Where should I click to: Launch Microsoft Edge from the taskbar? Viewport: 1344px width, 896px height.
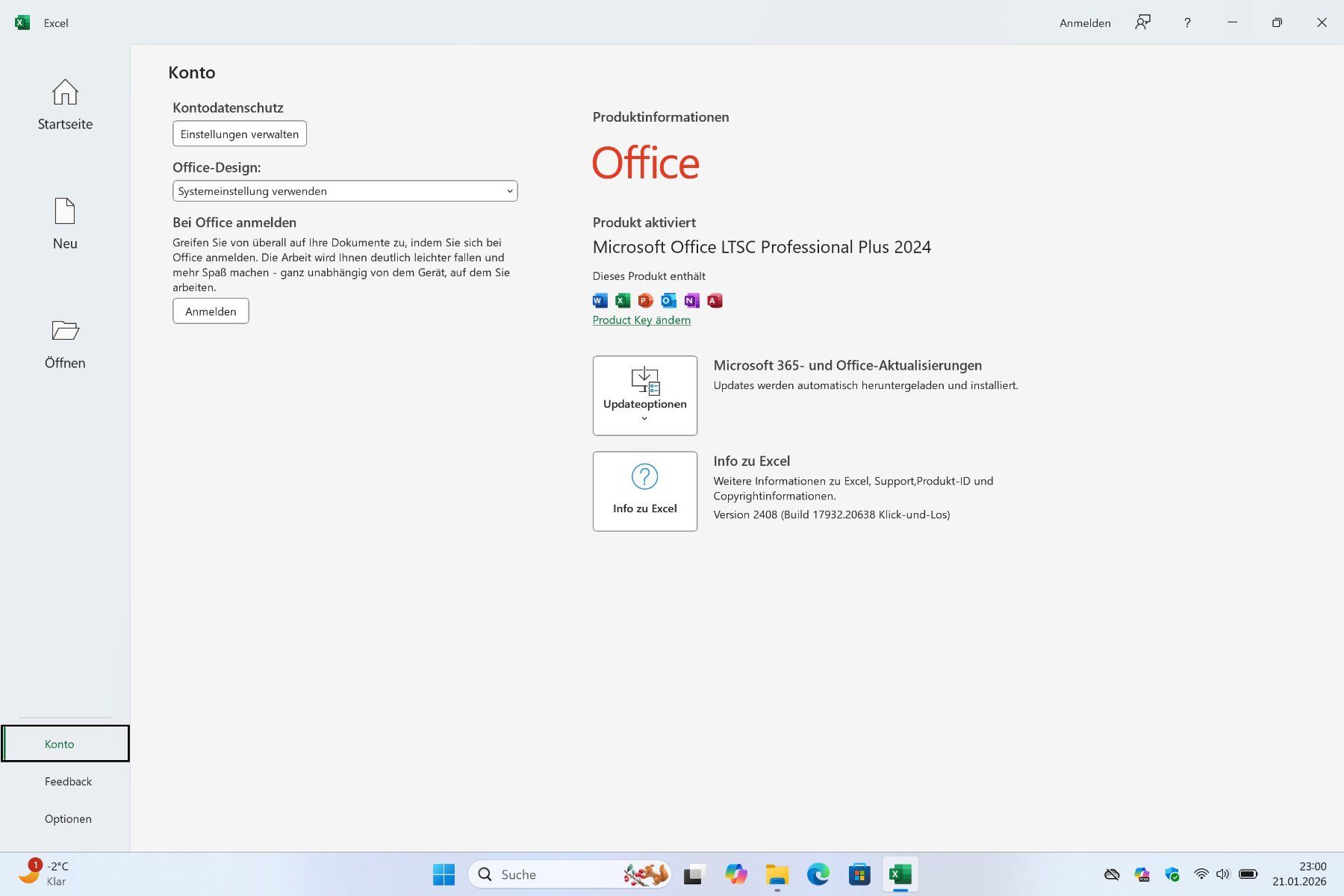[818, 874]
